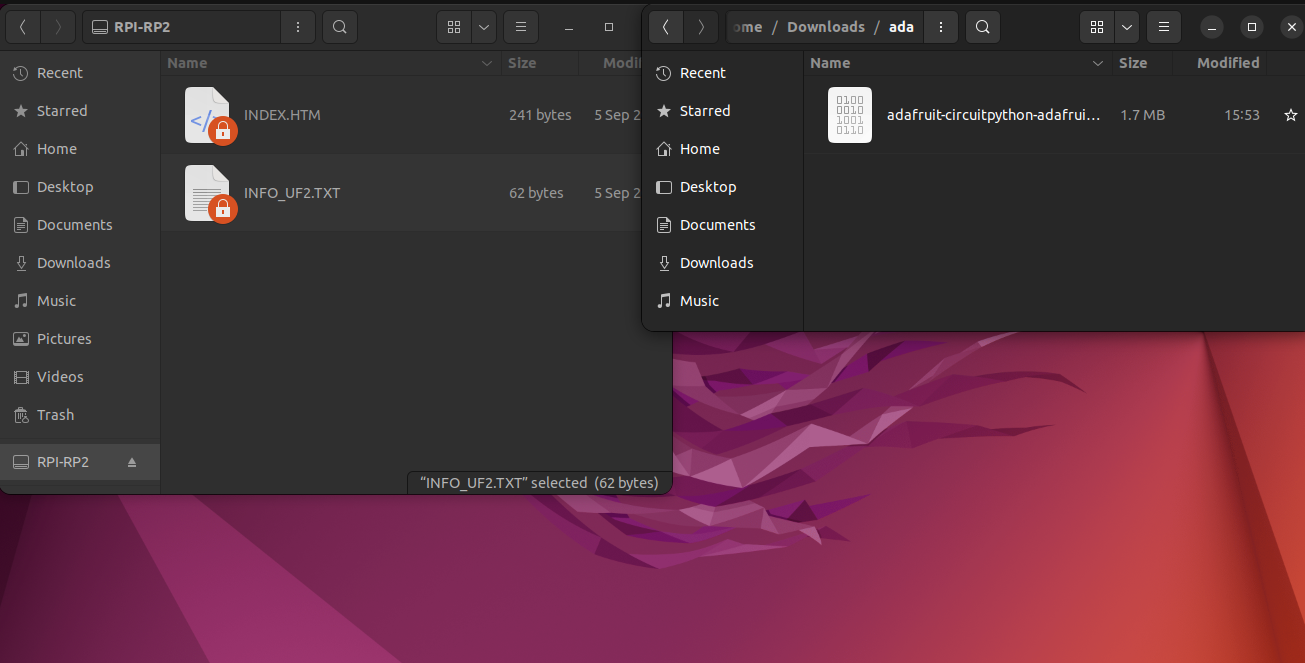Screen dimensions: 1305x663
Task: Eject the RPI-RP2 drive in sidebar
Action: point(132,463)
